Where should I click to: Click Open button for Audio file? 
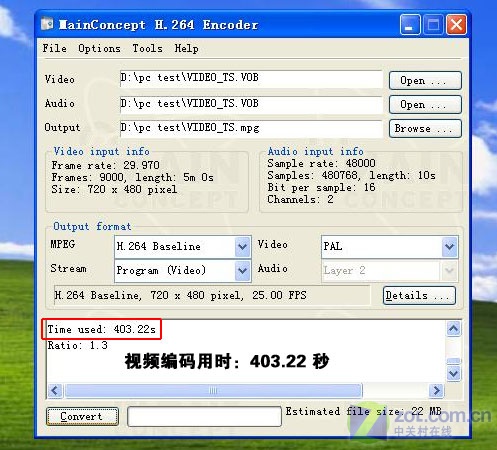[x=425, y=104]
